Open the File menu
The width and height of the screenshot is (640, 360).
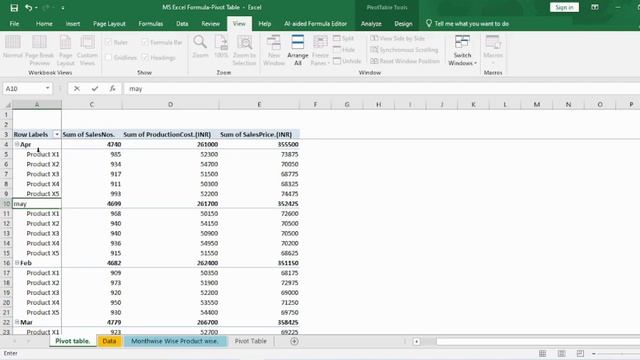pyautogui.click(x=14, y=24)
